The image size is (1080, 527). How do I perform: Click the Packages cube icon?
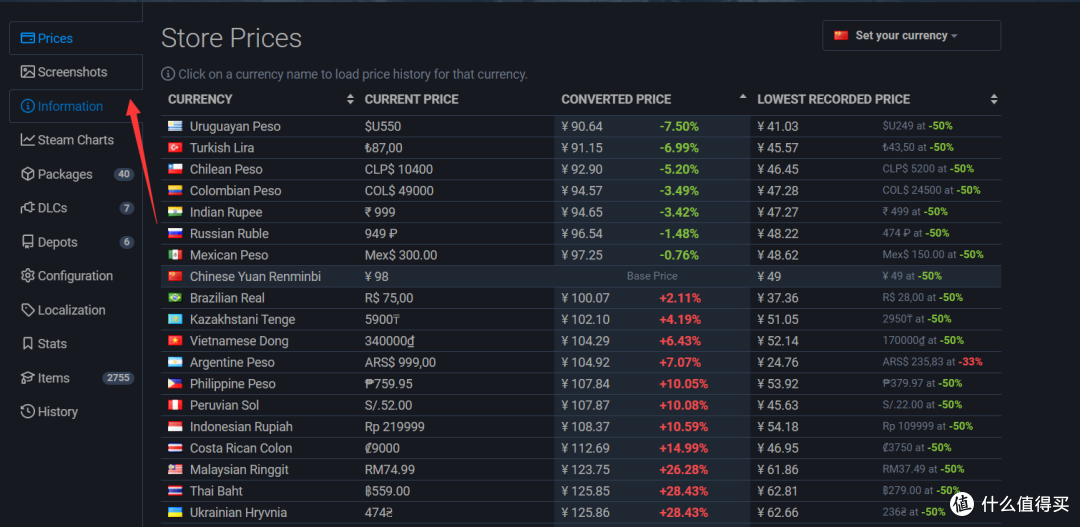28,175
